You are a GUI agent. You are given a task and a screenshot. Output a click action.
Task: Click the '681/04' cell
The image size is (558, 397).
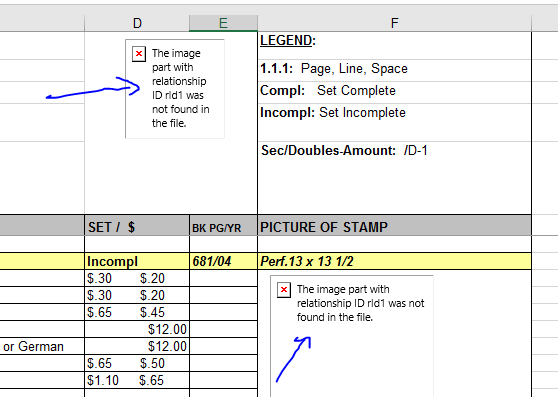click(x=223, y=261)
